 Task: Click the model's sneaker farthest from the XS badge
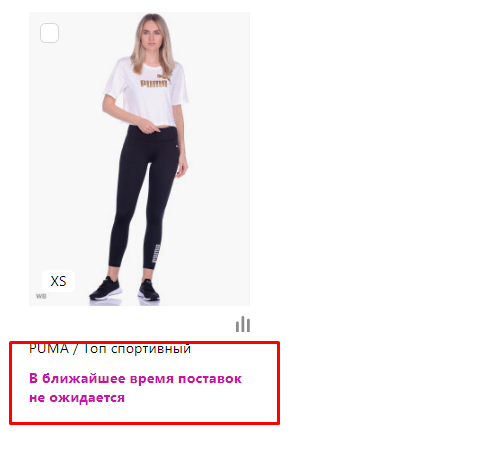[149, 290]
